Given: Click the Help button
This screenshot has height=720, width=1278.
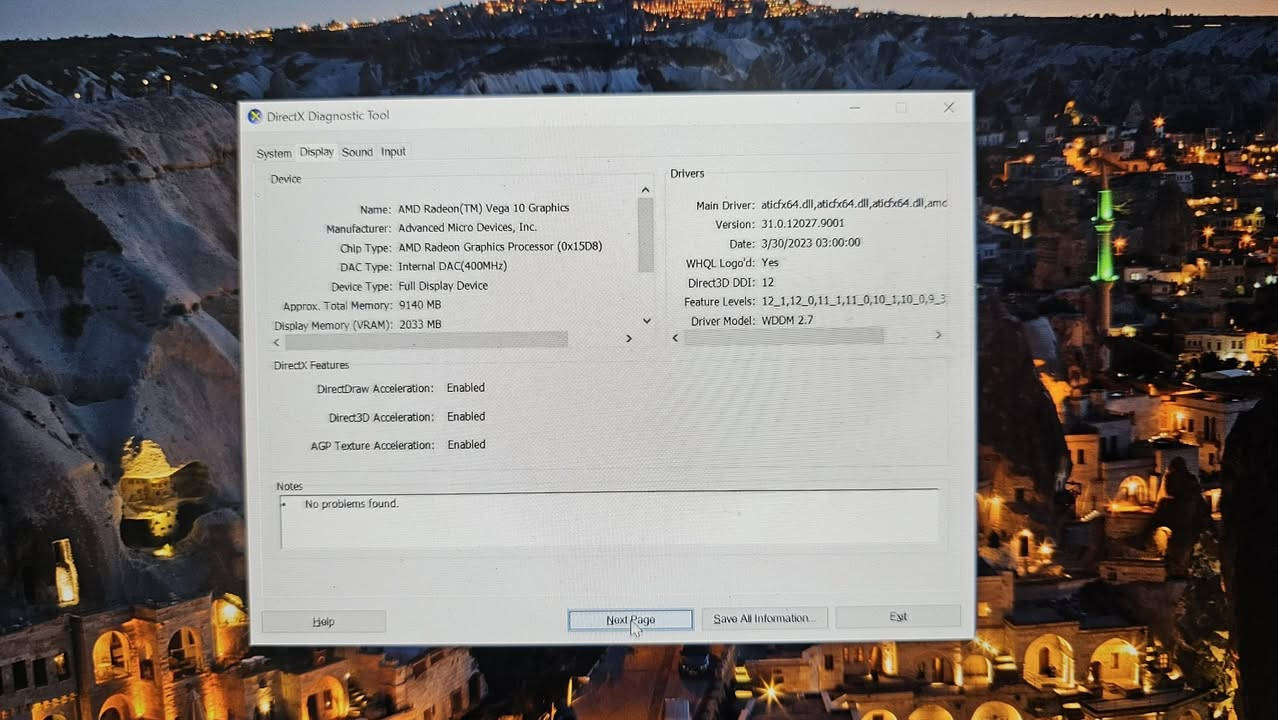Looking at the screenshot, I should 323,622.
